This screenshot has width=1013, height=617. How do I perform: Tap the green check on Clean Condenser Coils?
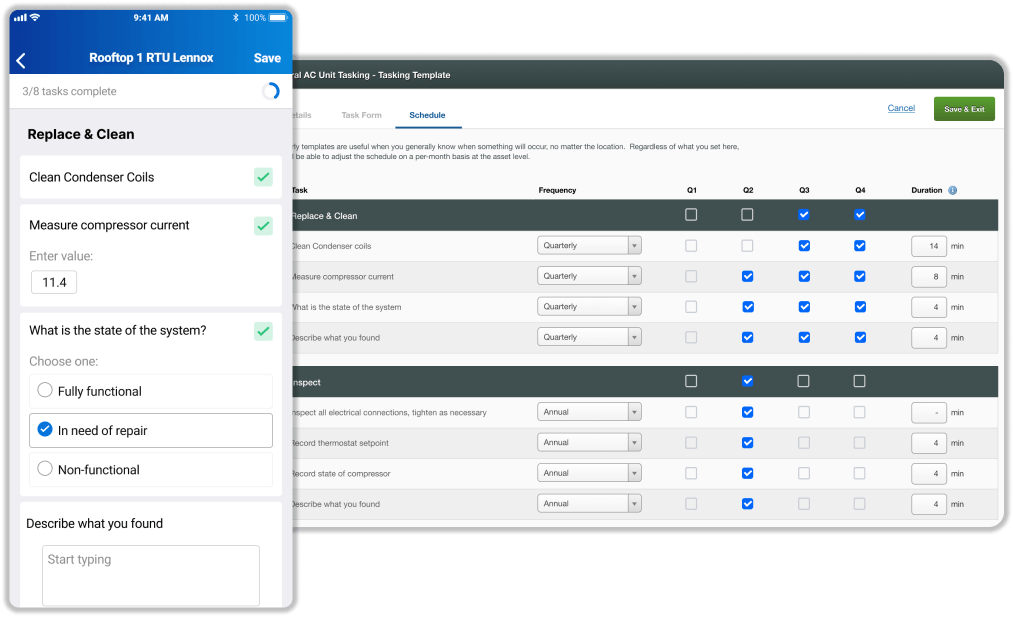pos(263,177)
